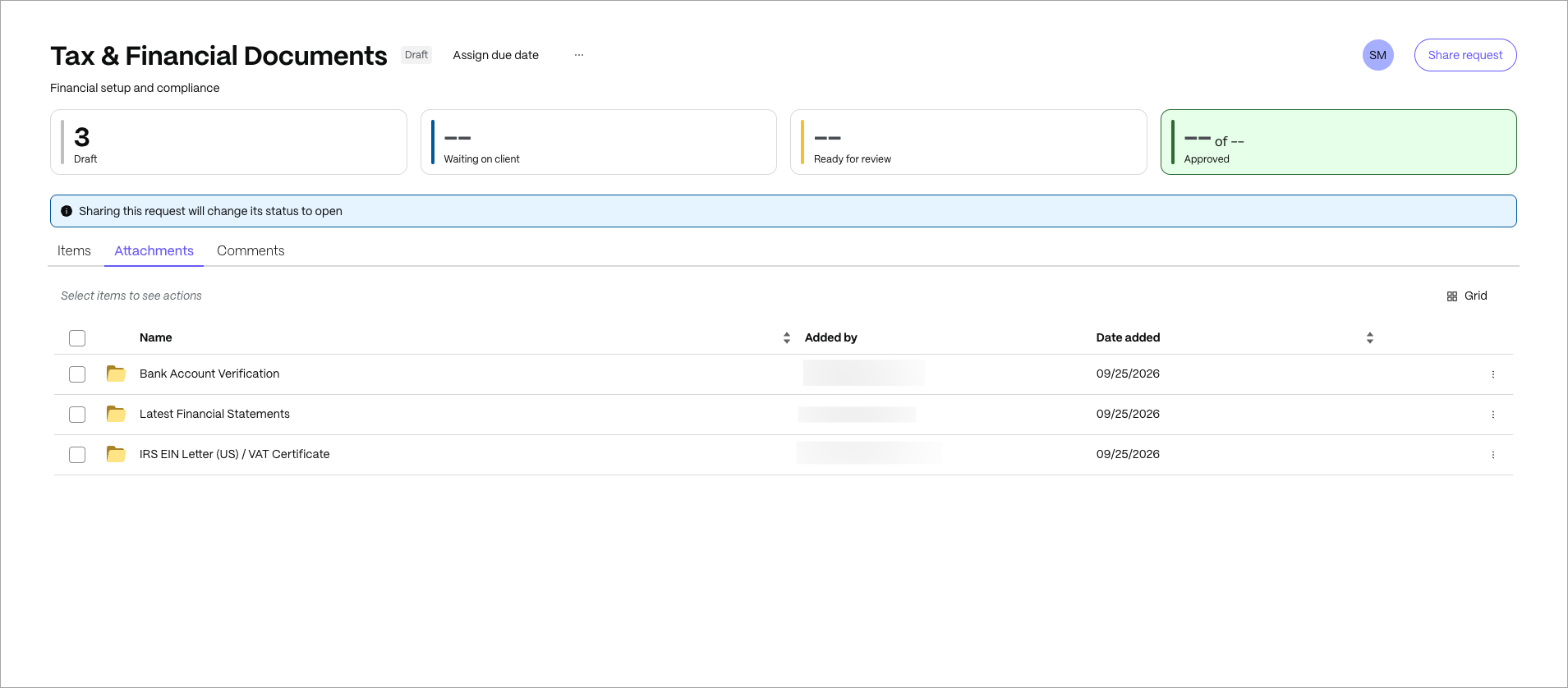Open the Draft status card
Screen dimensions: 1568x688
click(x=228, y=142)
